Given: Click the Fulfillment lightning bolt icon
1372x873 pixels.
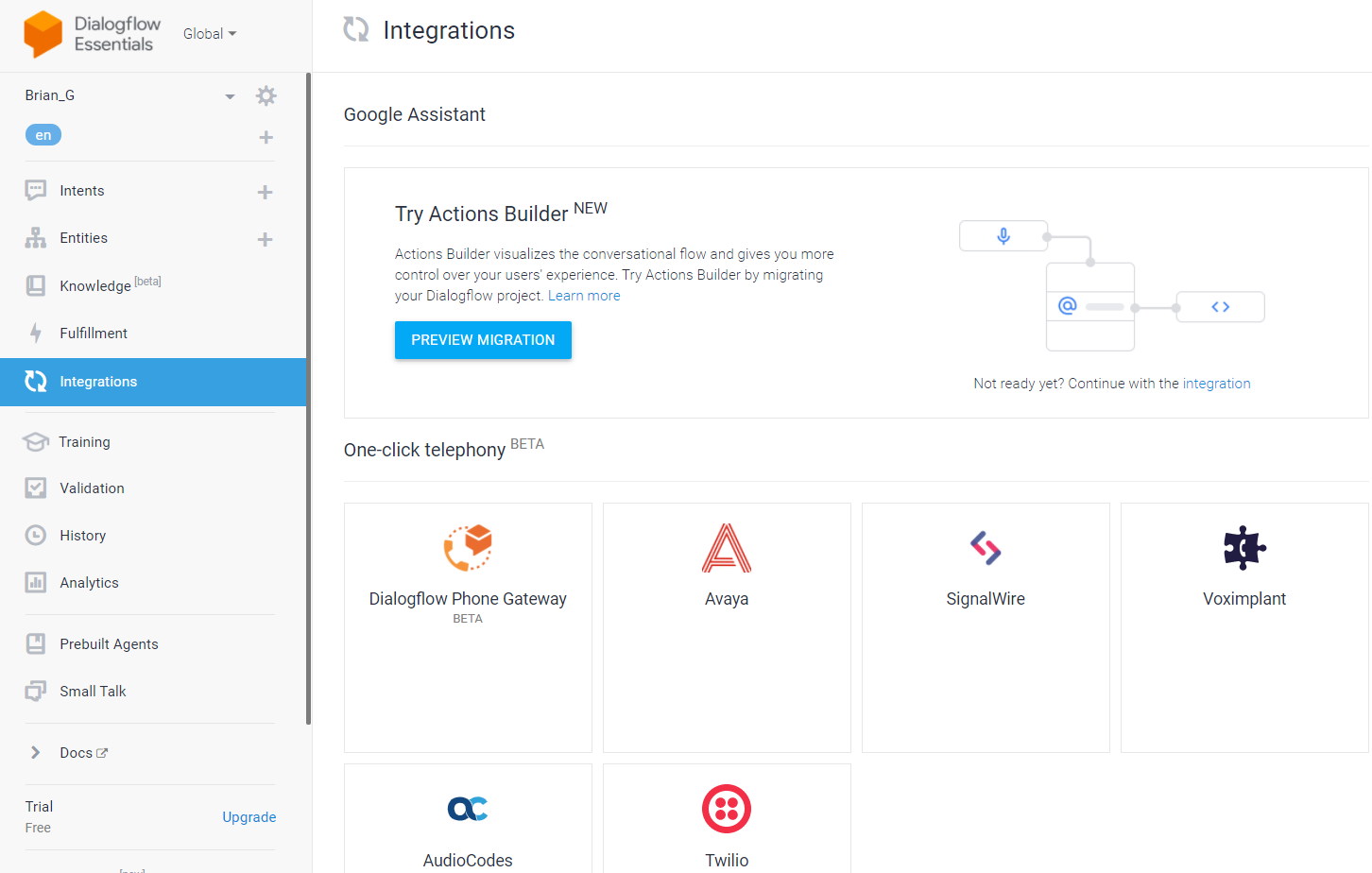Looking at the screenshot, I should (36, 334).
